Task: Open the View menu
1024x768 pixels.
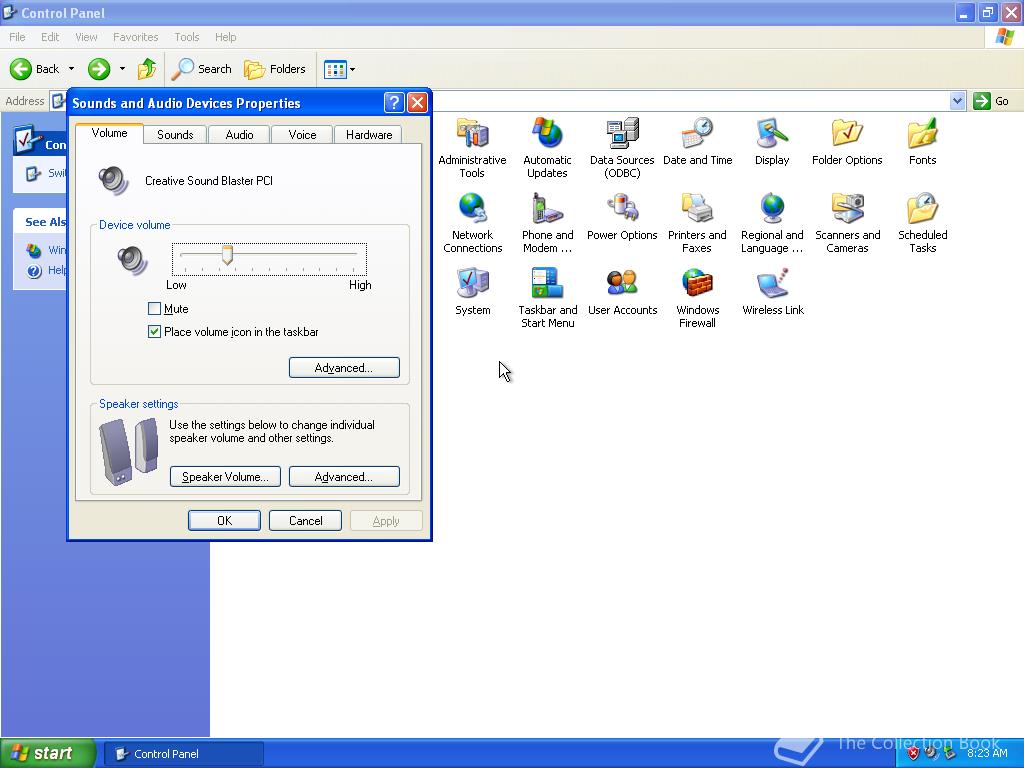Action: click(x=86, y=37)
